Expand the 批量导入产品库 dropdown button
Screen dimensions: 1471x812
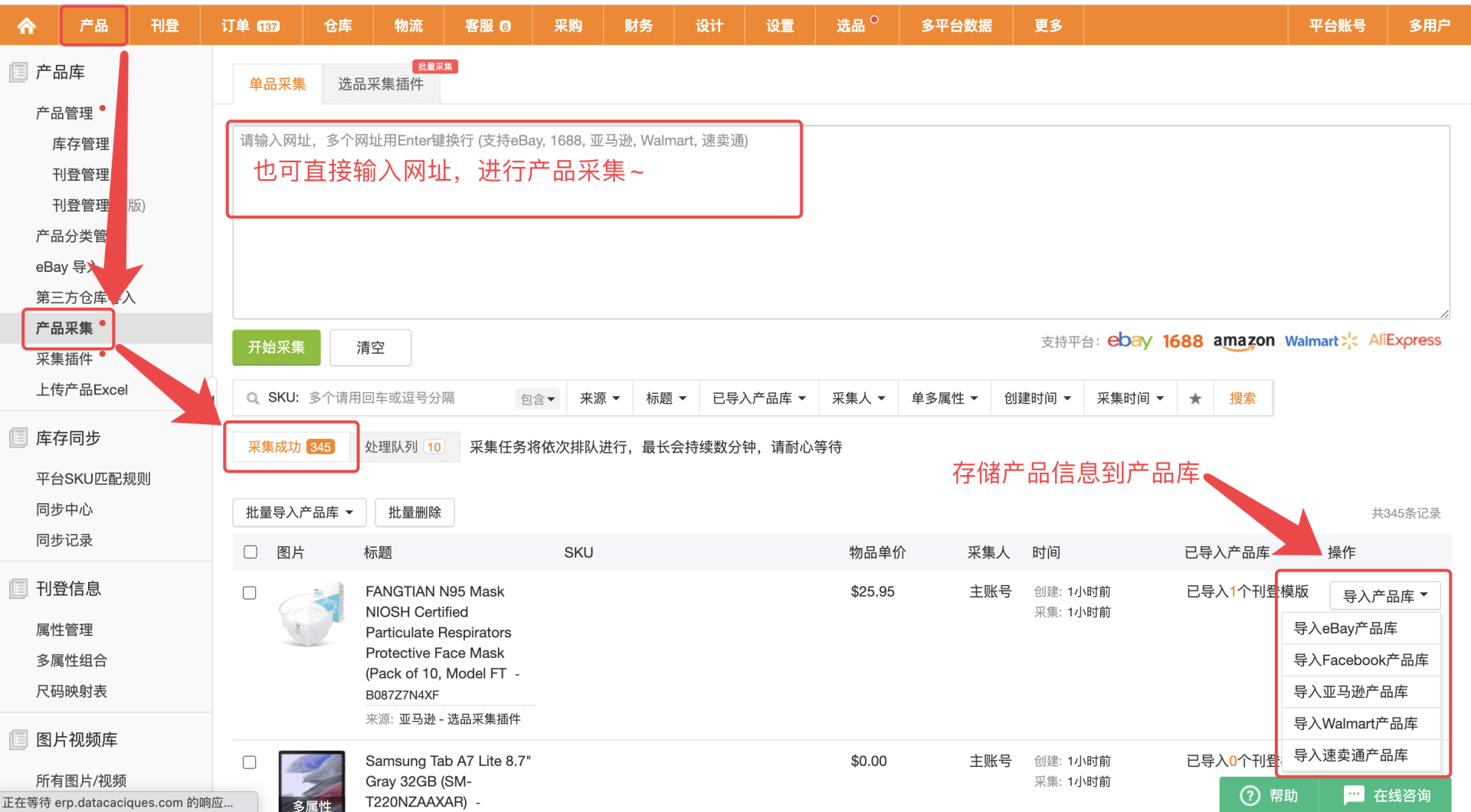coord(300,512)
